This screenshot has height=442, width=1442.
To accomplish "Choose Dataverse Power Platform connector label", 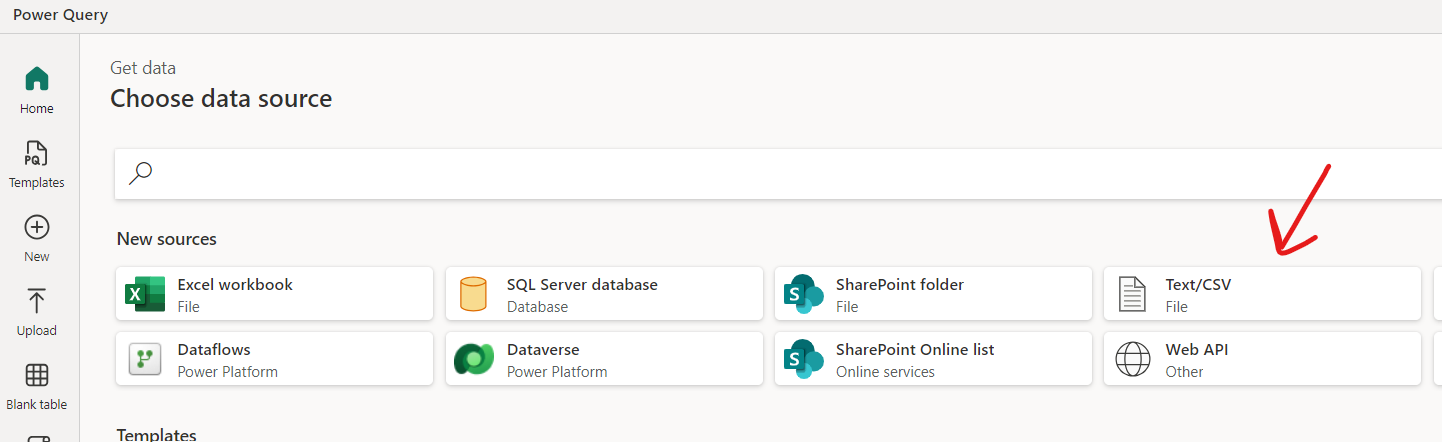I will coord(543,350).
